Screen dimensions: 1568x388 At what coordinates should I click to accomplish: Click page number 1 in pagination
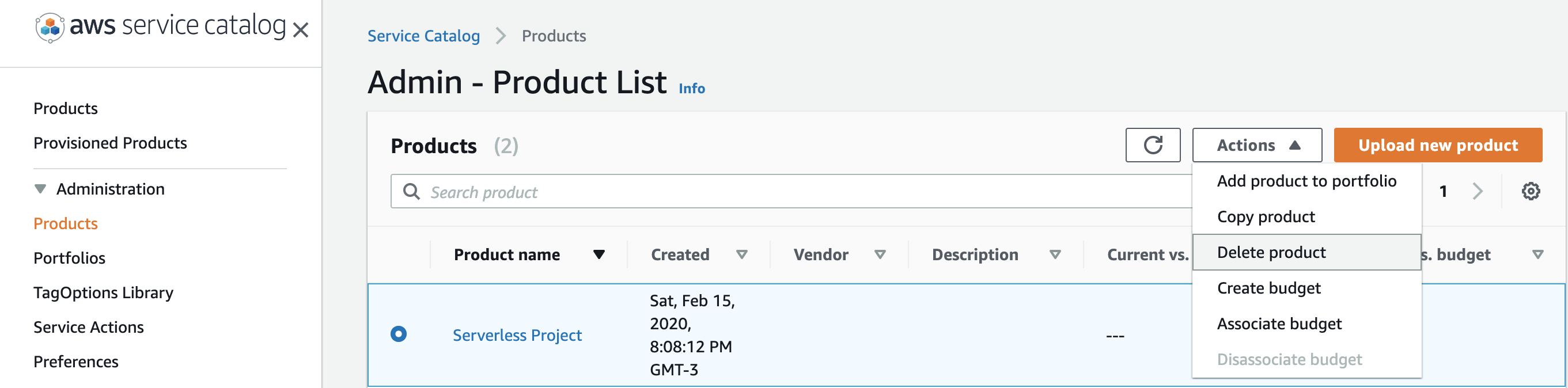click(1442, 192)
